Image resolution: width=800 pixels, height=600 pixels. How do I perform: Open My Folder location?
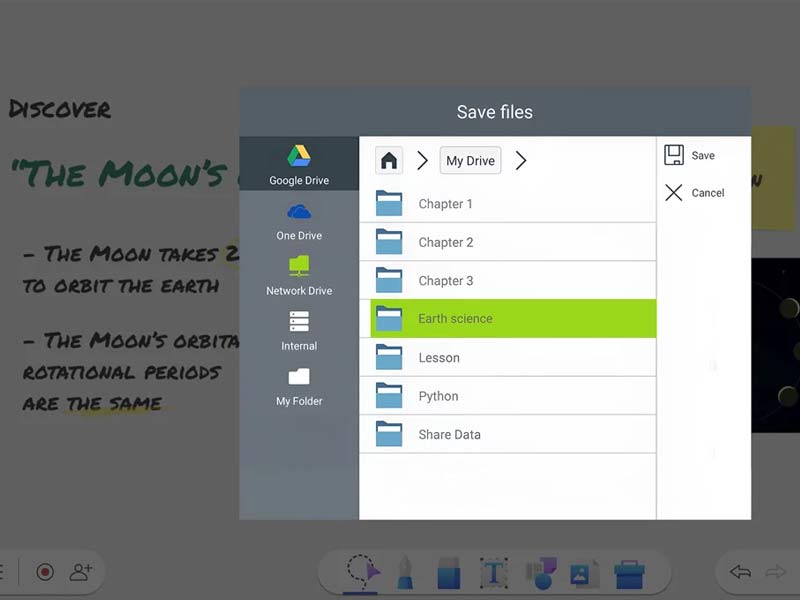pyautogui.click(x=299, y=386)
